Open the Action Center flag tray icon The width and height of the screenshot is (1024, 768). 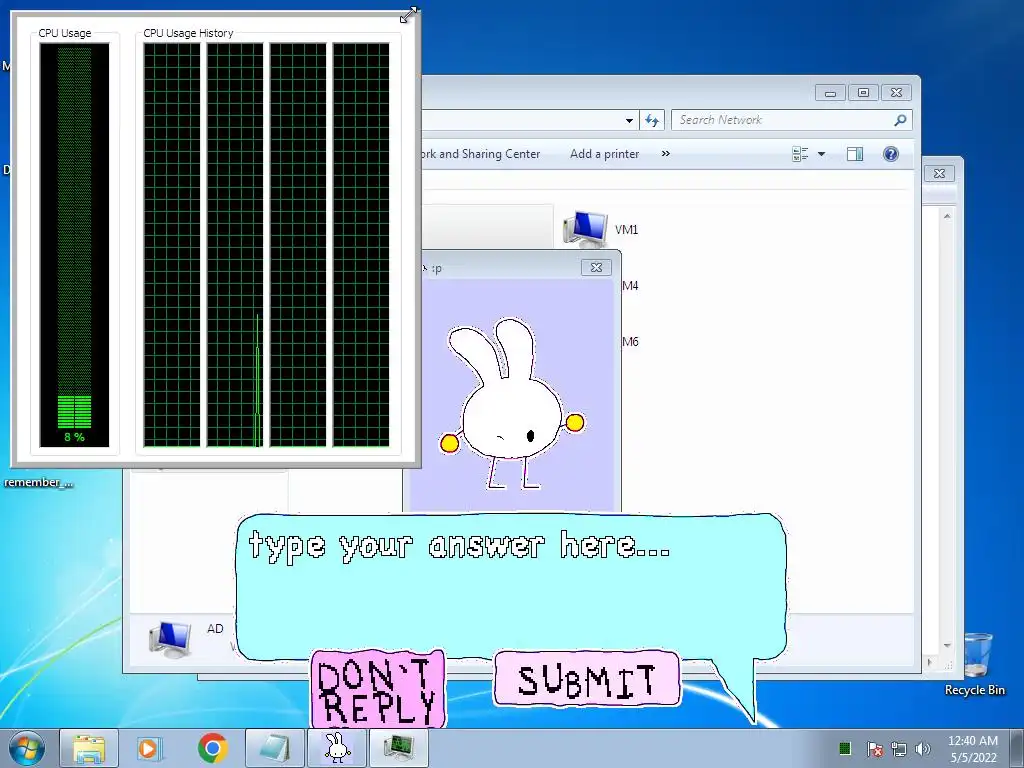click(874, 749)
